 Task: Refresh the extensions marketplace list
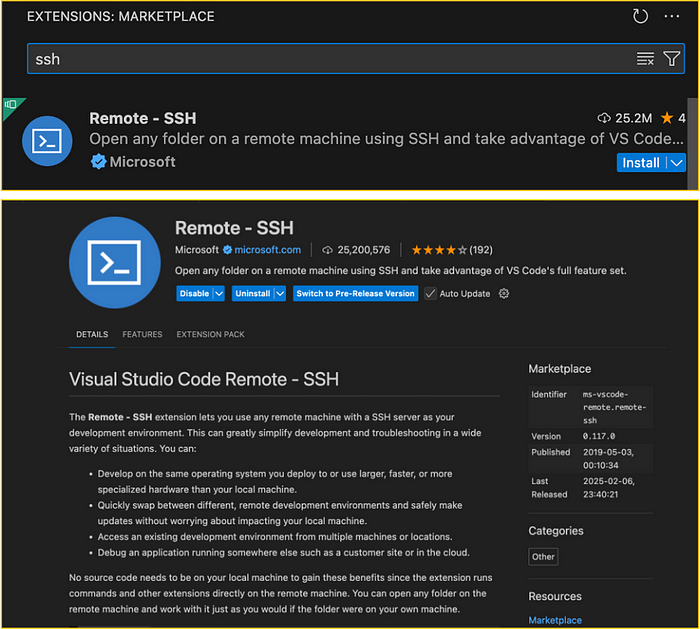[x=640, y=16]
